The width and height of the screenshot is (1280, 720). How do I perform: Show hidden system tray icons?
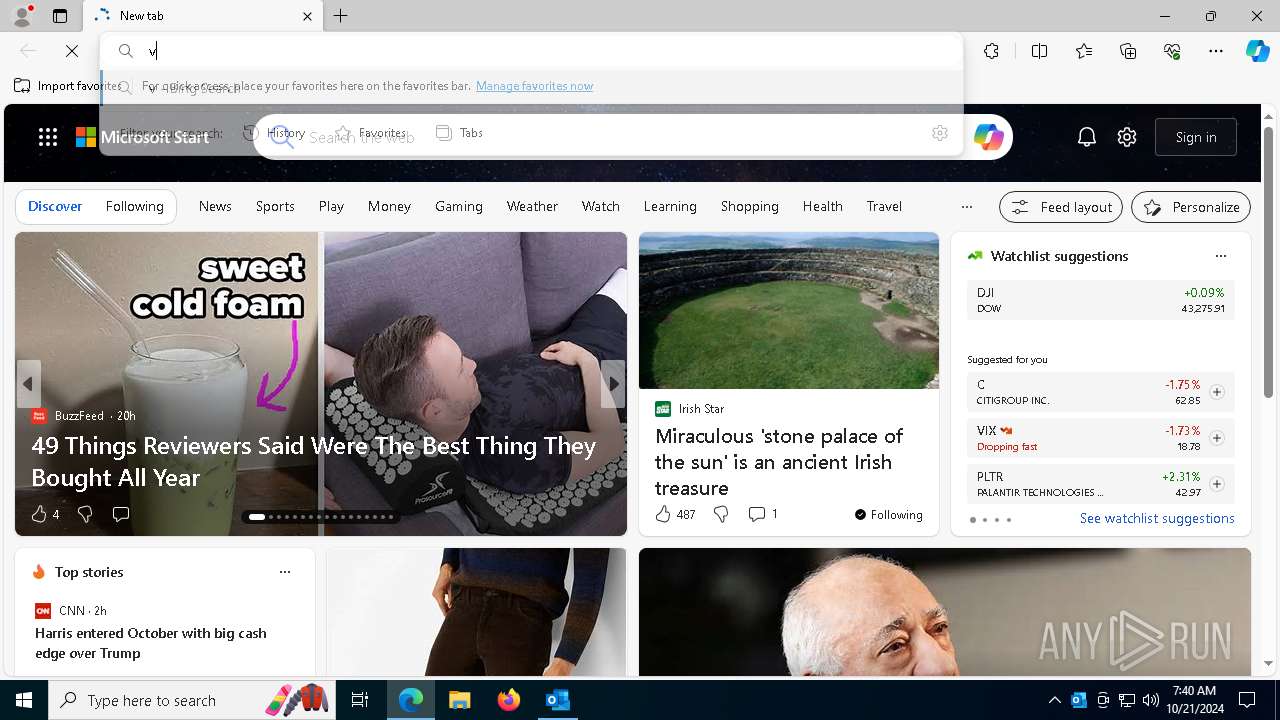[x=1054, y=700]
